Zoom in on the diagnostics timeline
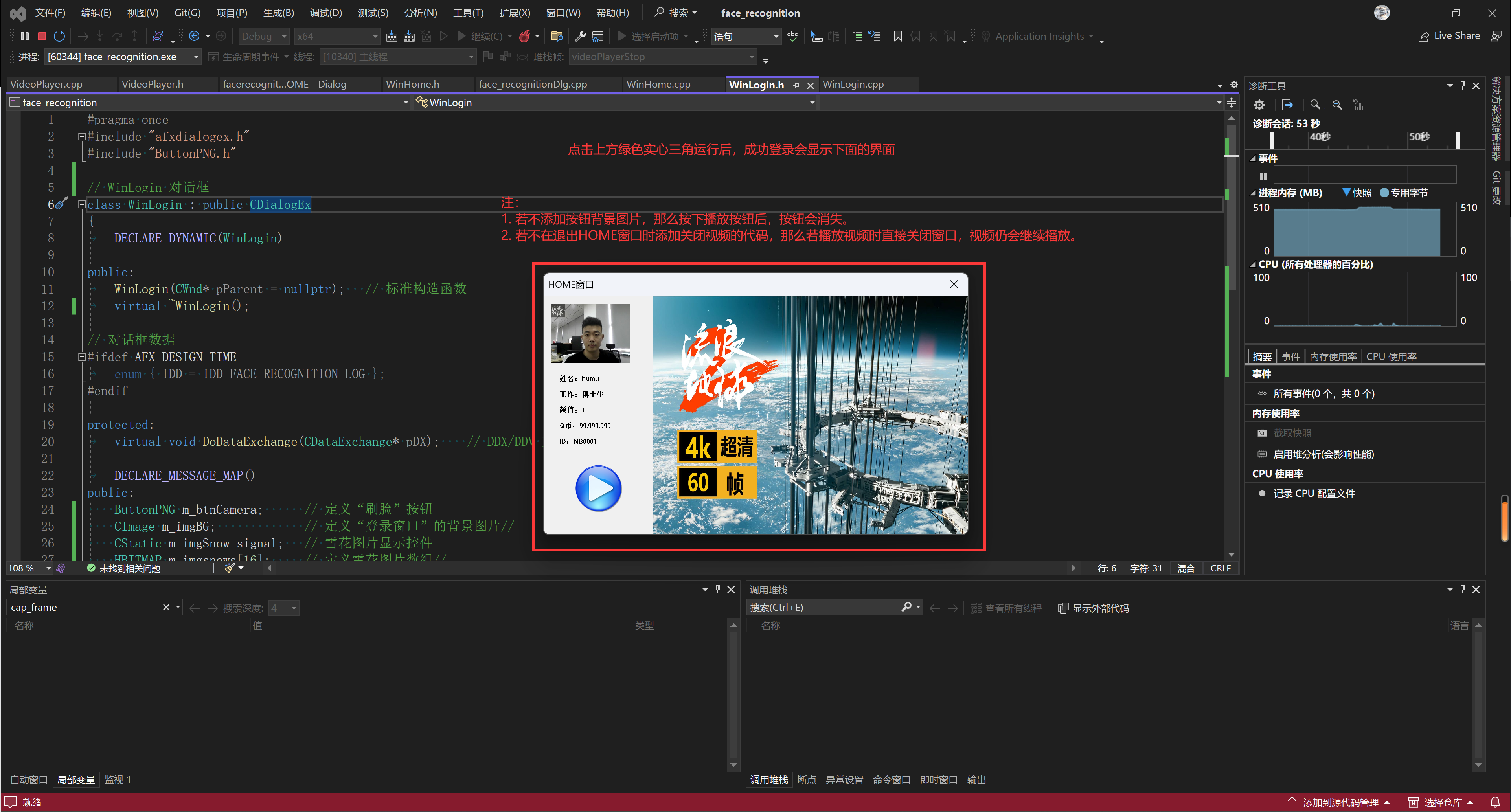Screen dimensions: 1511x812 pyautogui.click(x=1315, y=105)
